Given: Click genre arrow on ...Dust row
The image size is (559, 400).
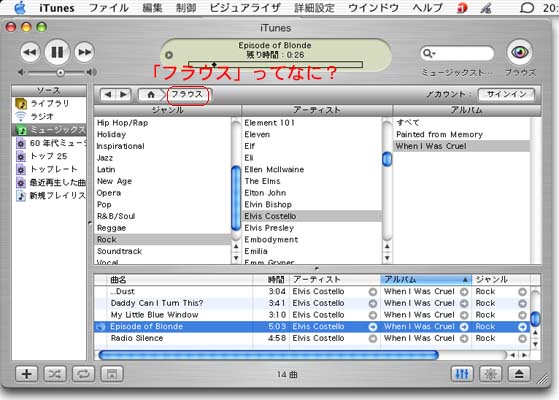Looking at the screenshot, I should (522, 292).
